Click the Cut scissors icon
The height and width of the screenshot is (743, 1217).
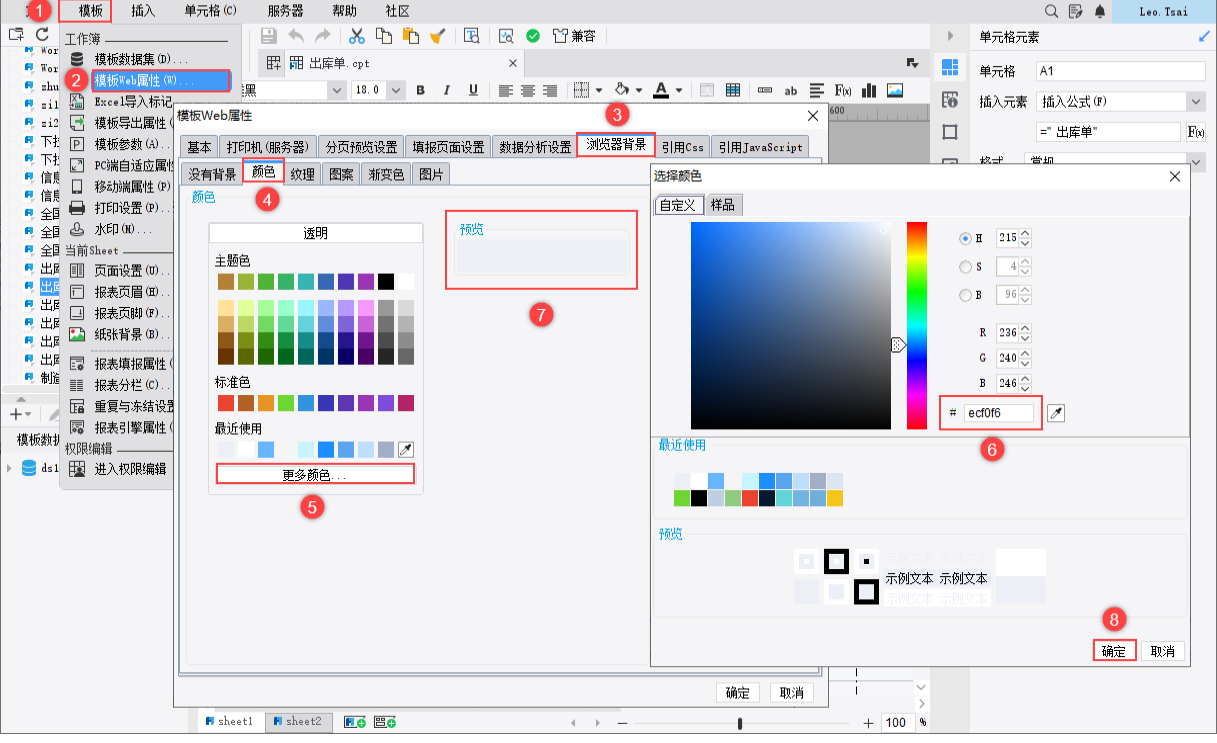357,36
